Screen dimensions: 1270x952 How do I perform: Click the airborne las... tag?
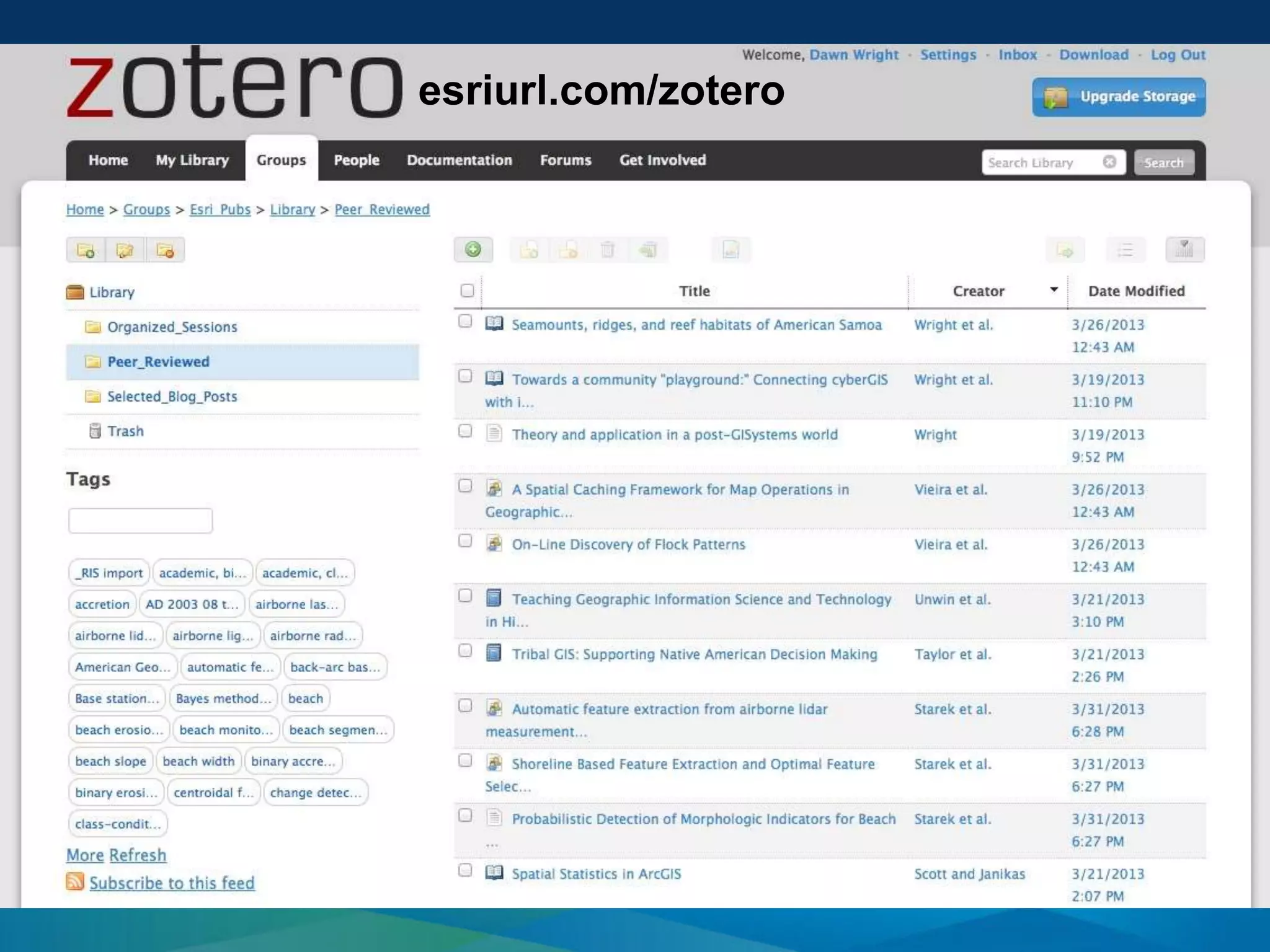click(296, 604)
